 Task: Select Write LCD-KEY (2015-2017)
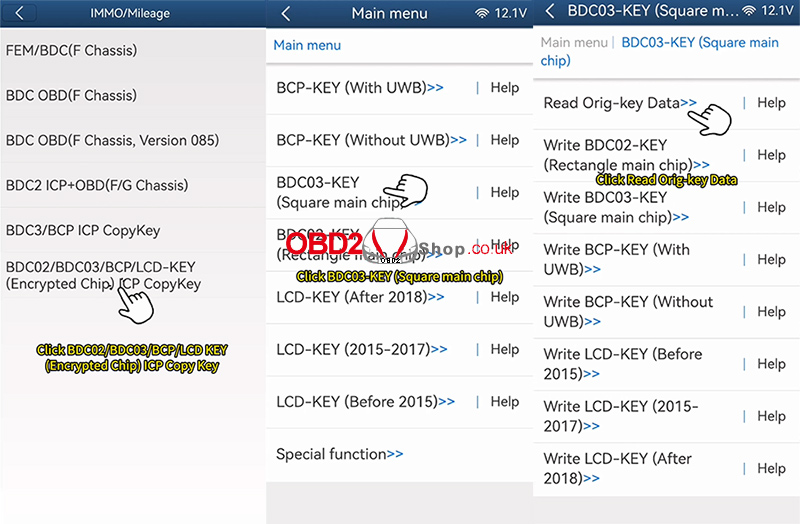click(621, 416)
